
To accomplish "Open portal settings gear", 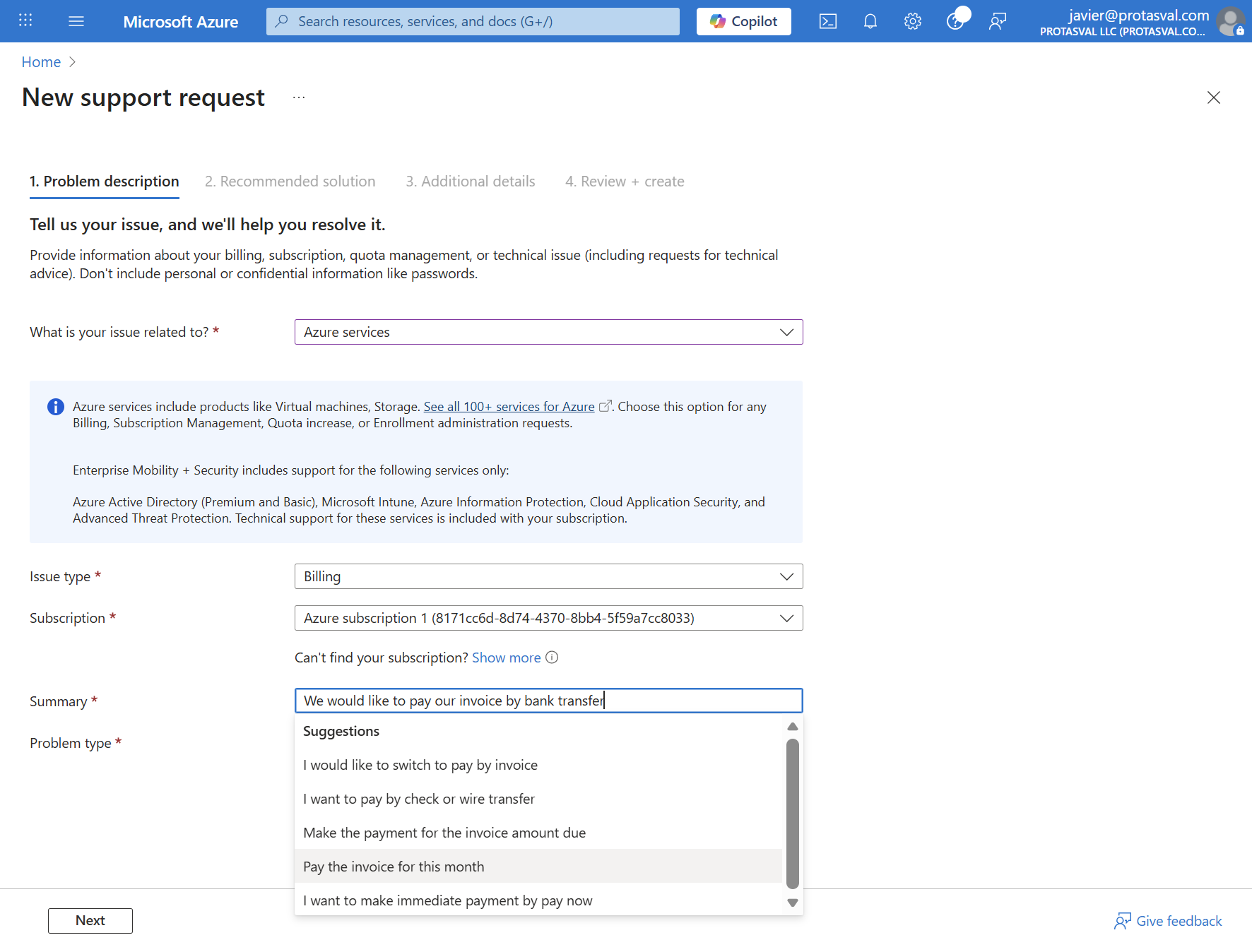I will pos(913,21).
